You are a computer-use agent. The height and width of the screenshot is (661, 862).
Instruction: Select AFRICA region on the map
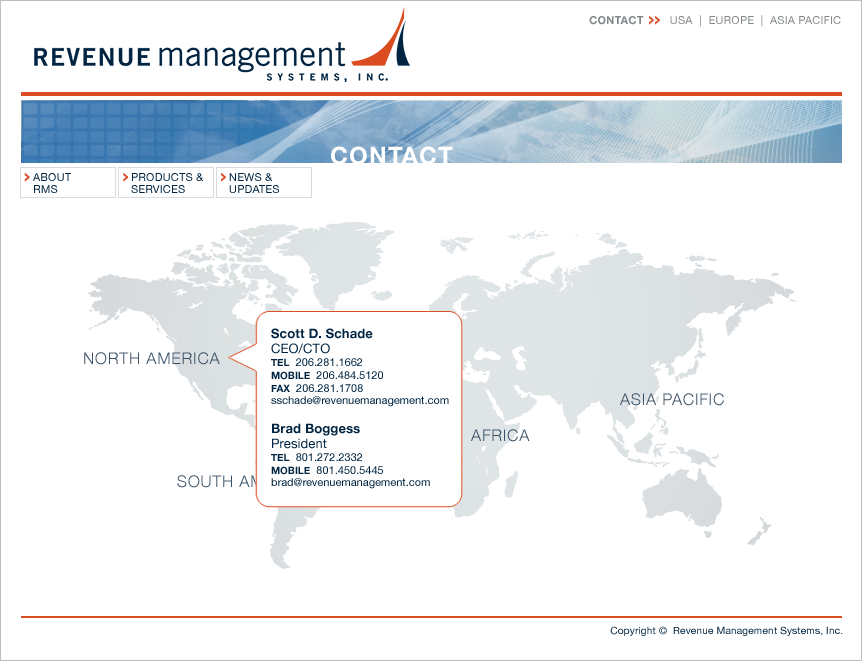click(x=500, y=436)
